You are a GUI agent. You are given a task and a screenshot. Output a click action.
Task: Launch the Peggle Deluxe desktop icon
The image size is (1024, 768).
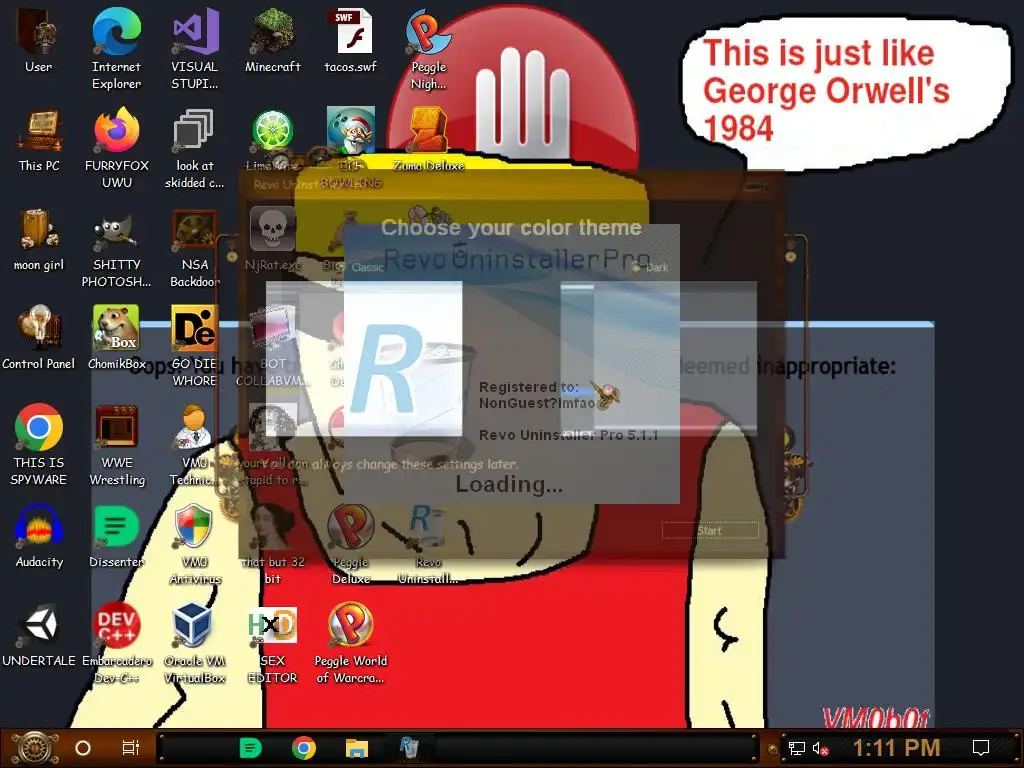351,545
